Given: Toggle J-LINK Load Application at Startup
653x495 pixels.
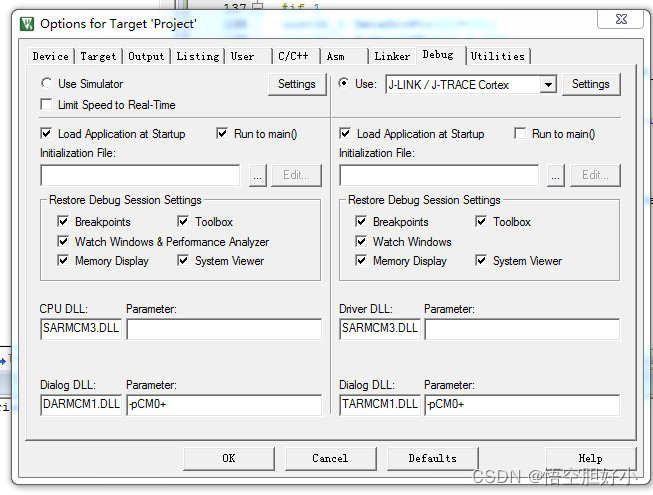Looking at the screenshot, I should tap(345, 134).
